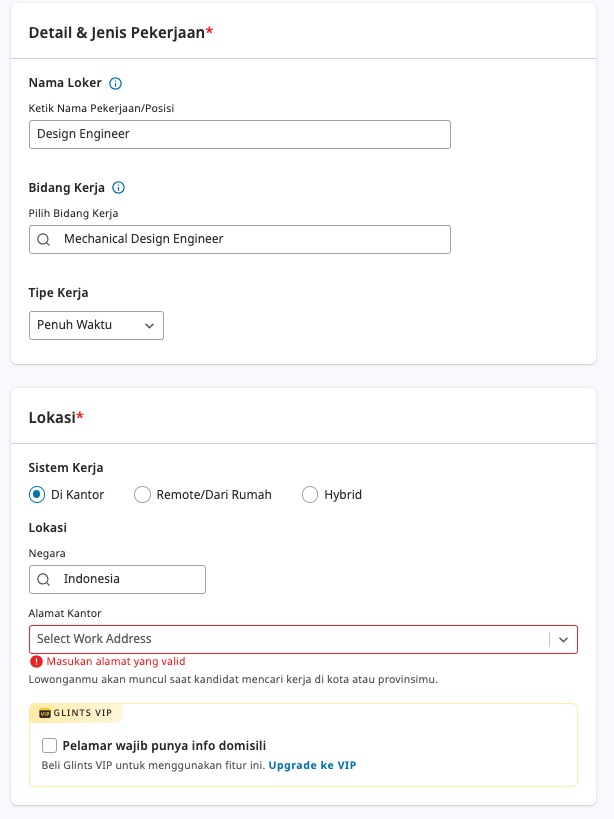
Task: Click the Mechanical Design Engineer field
Action: 240,239
